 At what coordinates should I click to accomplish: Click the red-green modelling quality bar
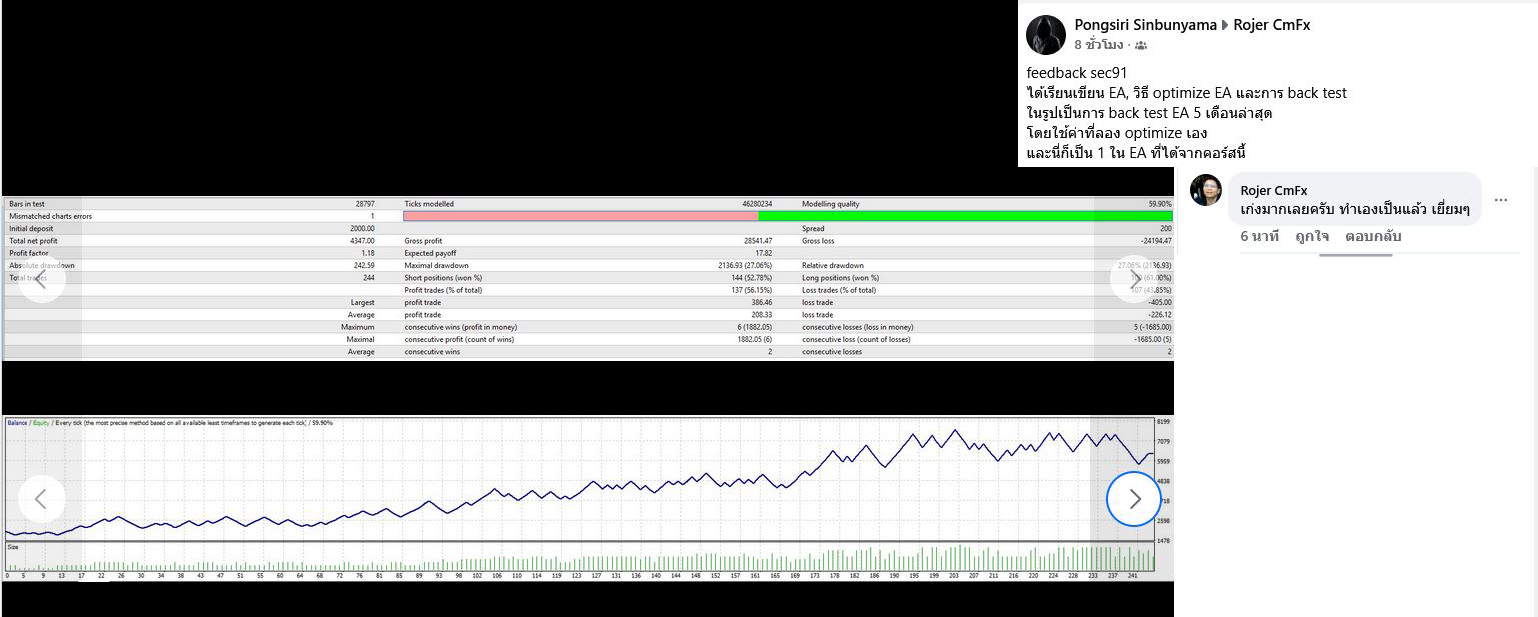[787, 216]
